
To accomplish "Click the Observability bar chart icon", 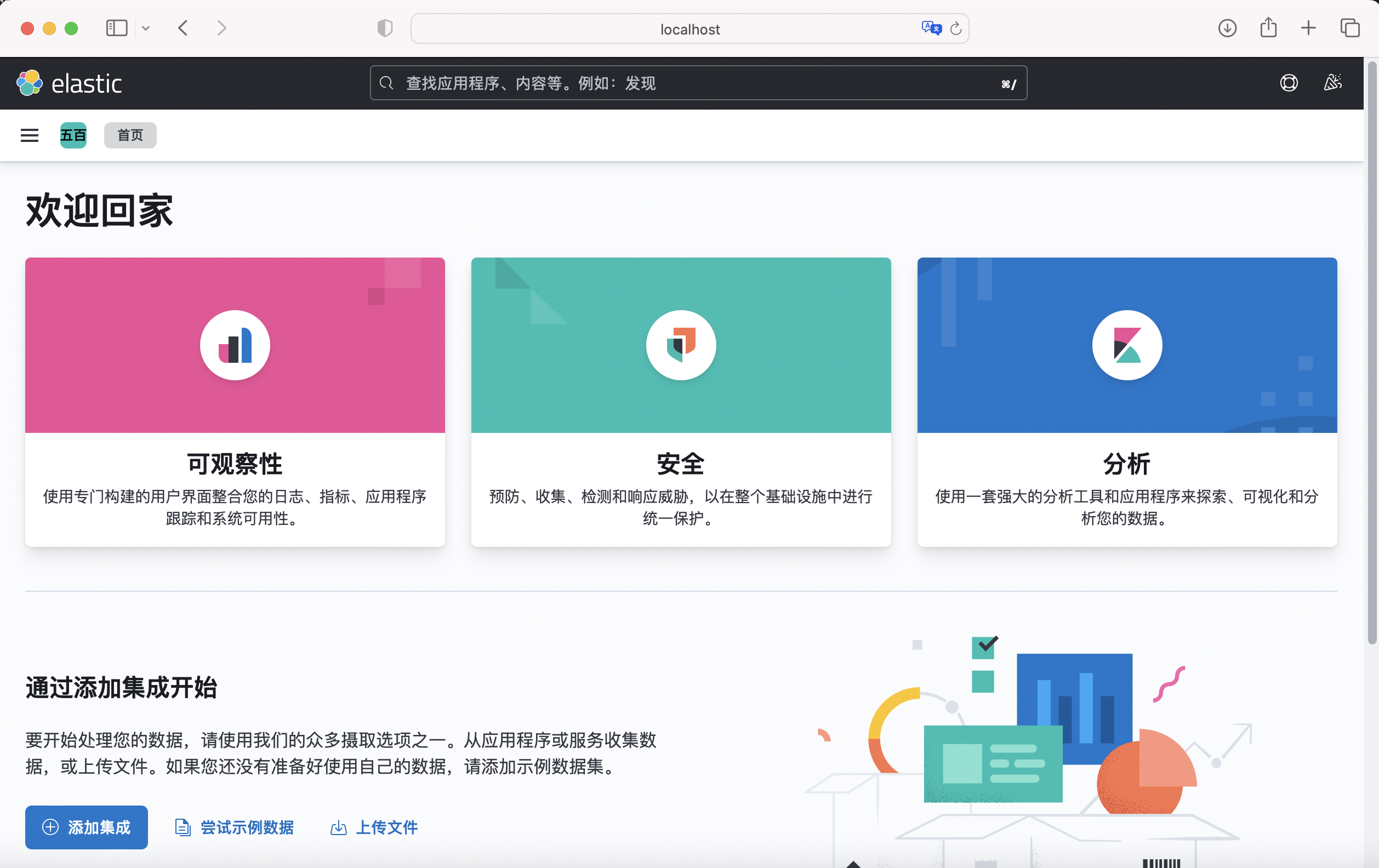I will (235, 345).
